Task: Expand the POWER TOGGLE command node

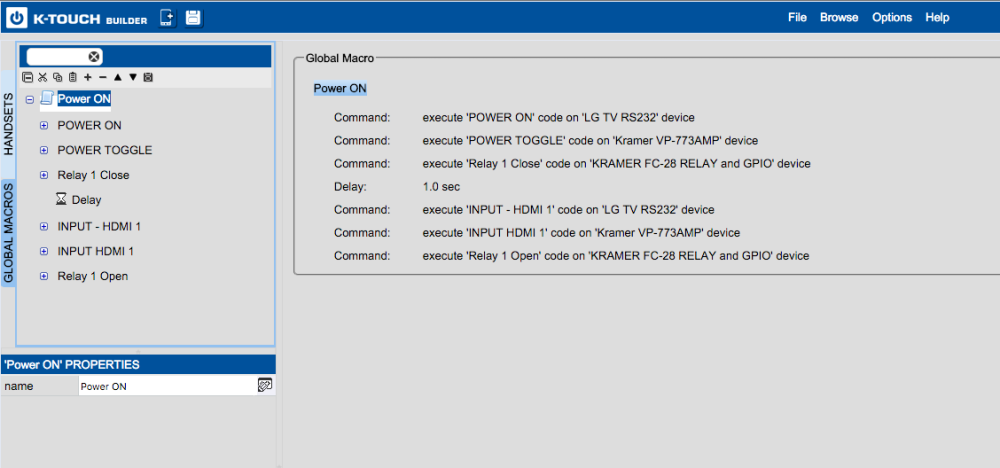Action: click(x=44, y=150)
